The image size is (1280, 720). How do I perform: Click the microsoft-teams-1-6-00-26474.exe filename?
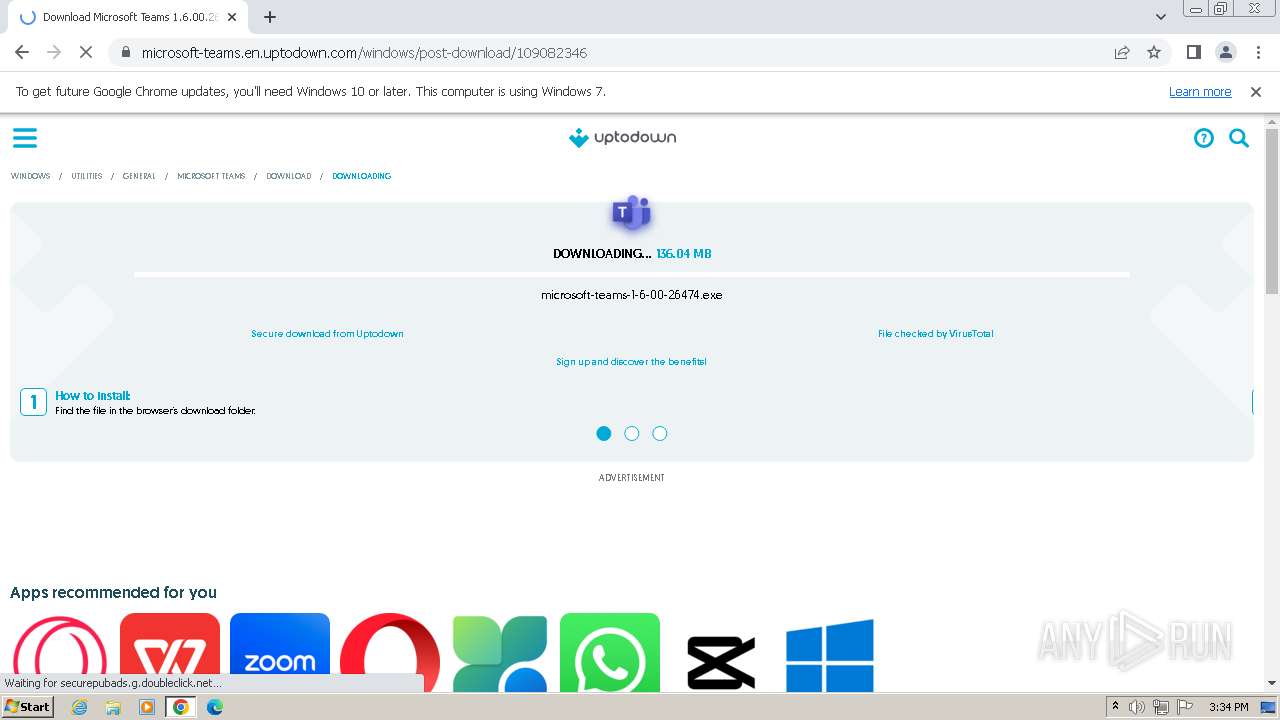632,295
